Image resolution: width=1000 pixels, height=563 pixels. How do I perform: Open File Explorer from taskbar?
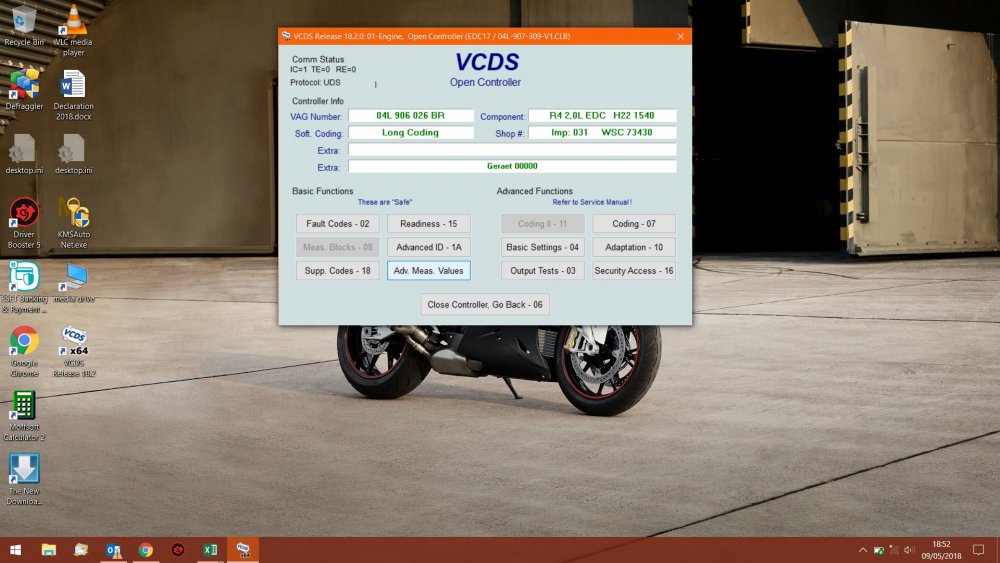(48, 550)
